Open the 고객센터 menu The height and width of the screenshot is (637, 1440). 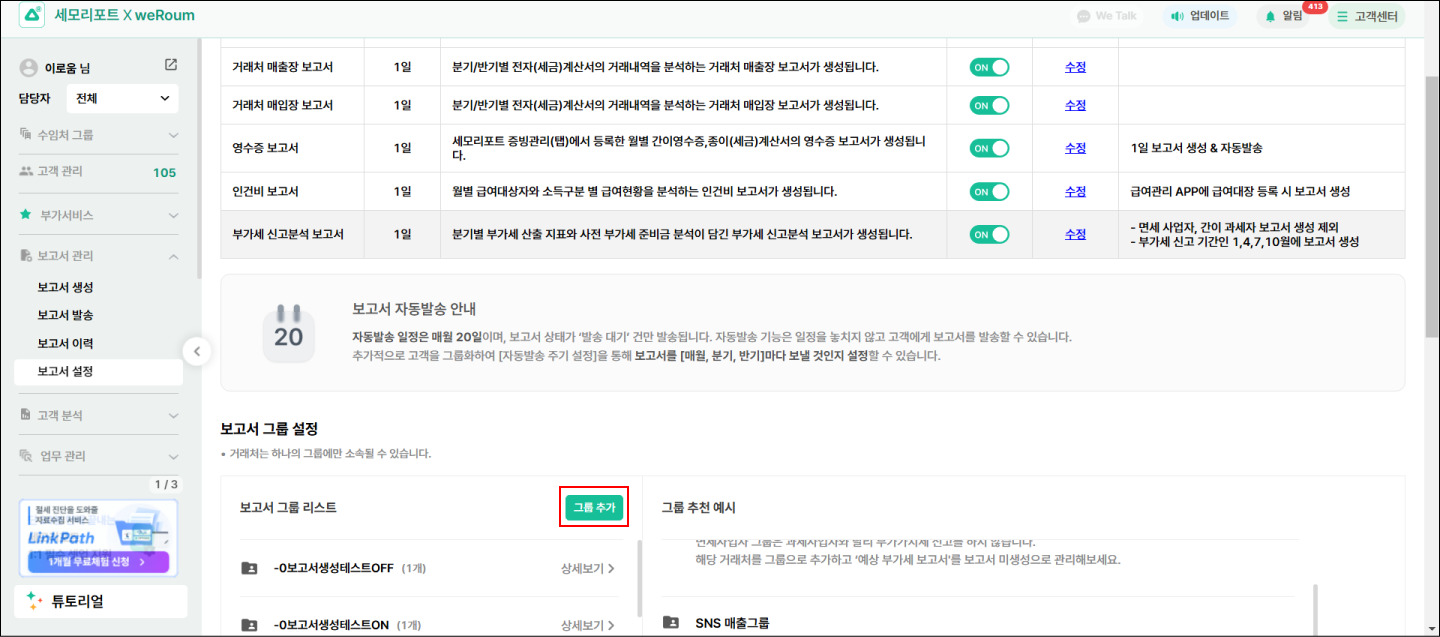[1366, 16]
